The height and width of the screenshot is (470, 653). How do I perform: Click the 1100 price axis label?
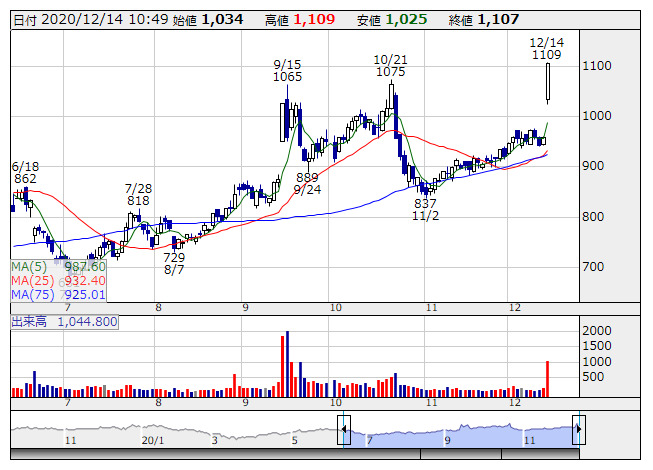597,66
